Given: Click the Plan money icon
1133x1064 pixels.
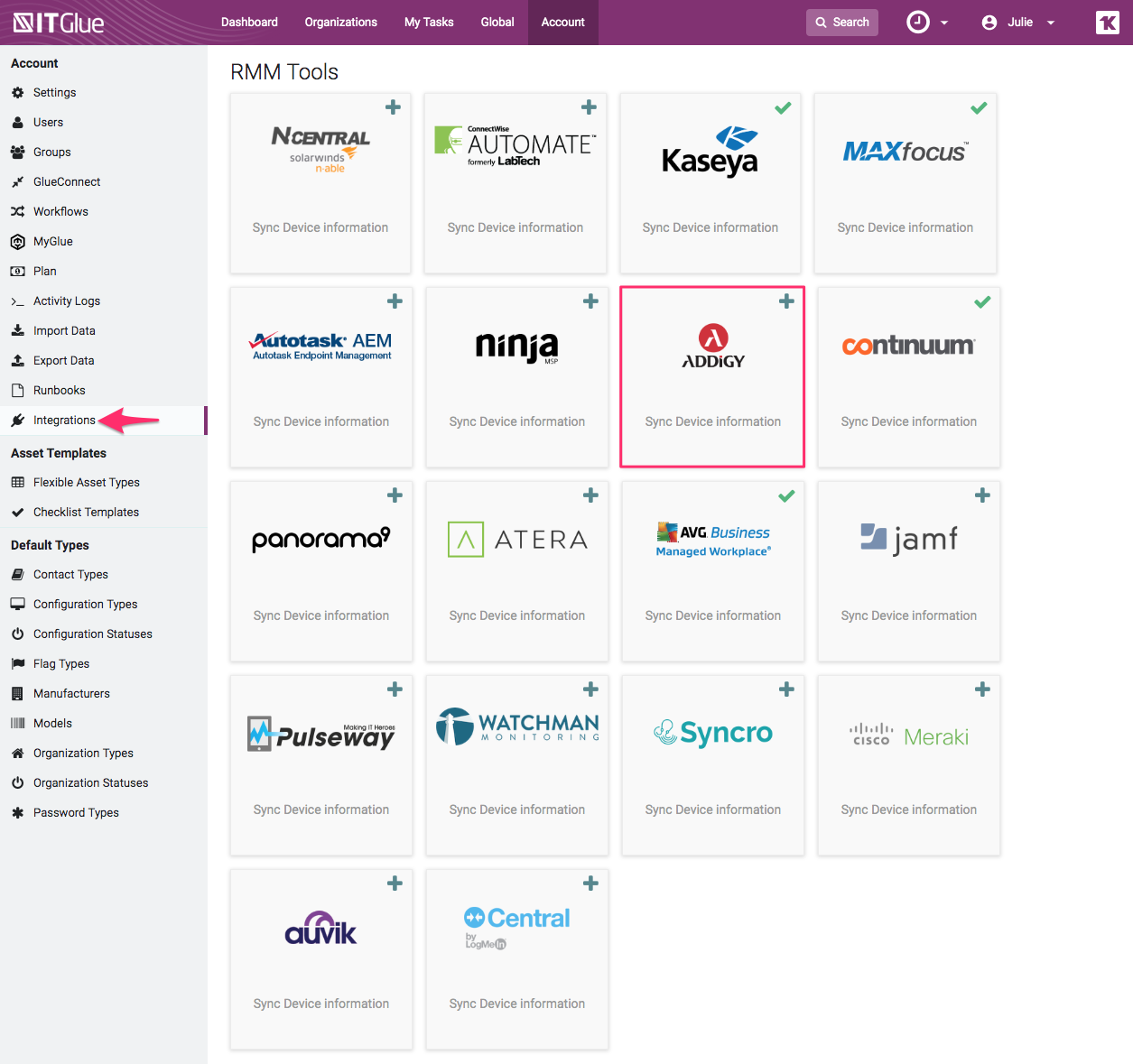Looking at the screenshot, I should pos(17,272).
